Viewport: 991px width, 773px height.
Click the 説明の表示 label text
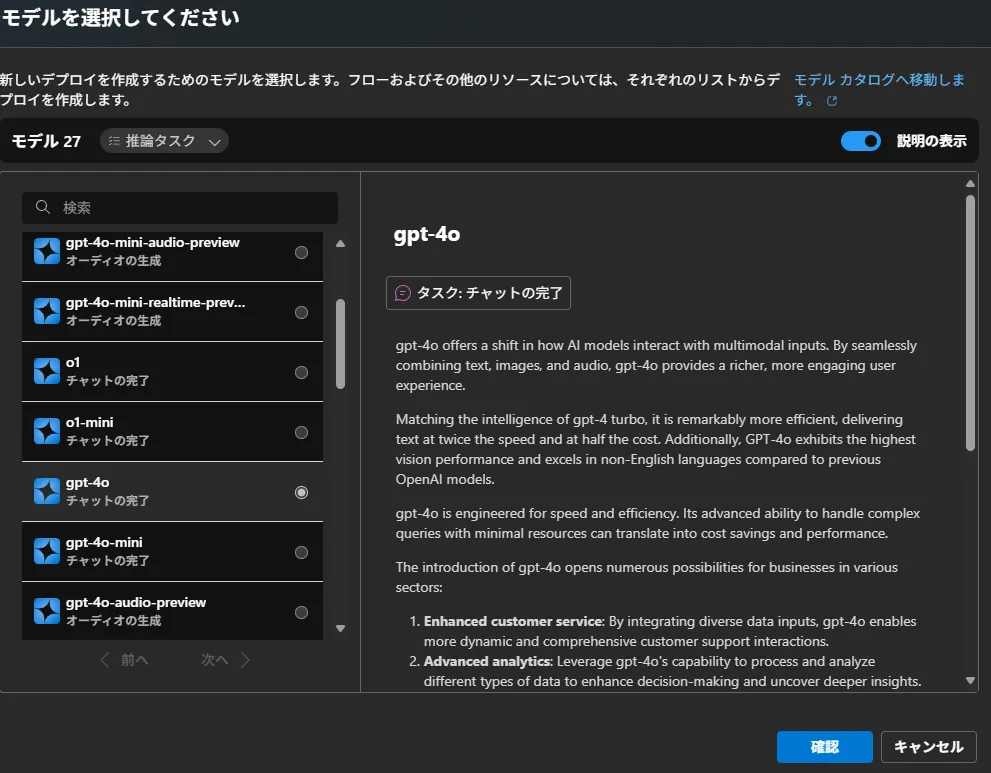[x=932, y=141]
